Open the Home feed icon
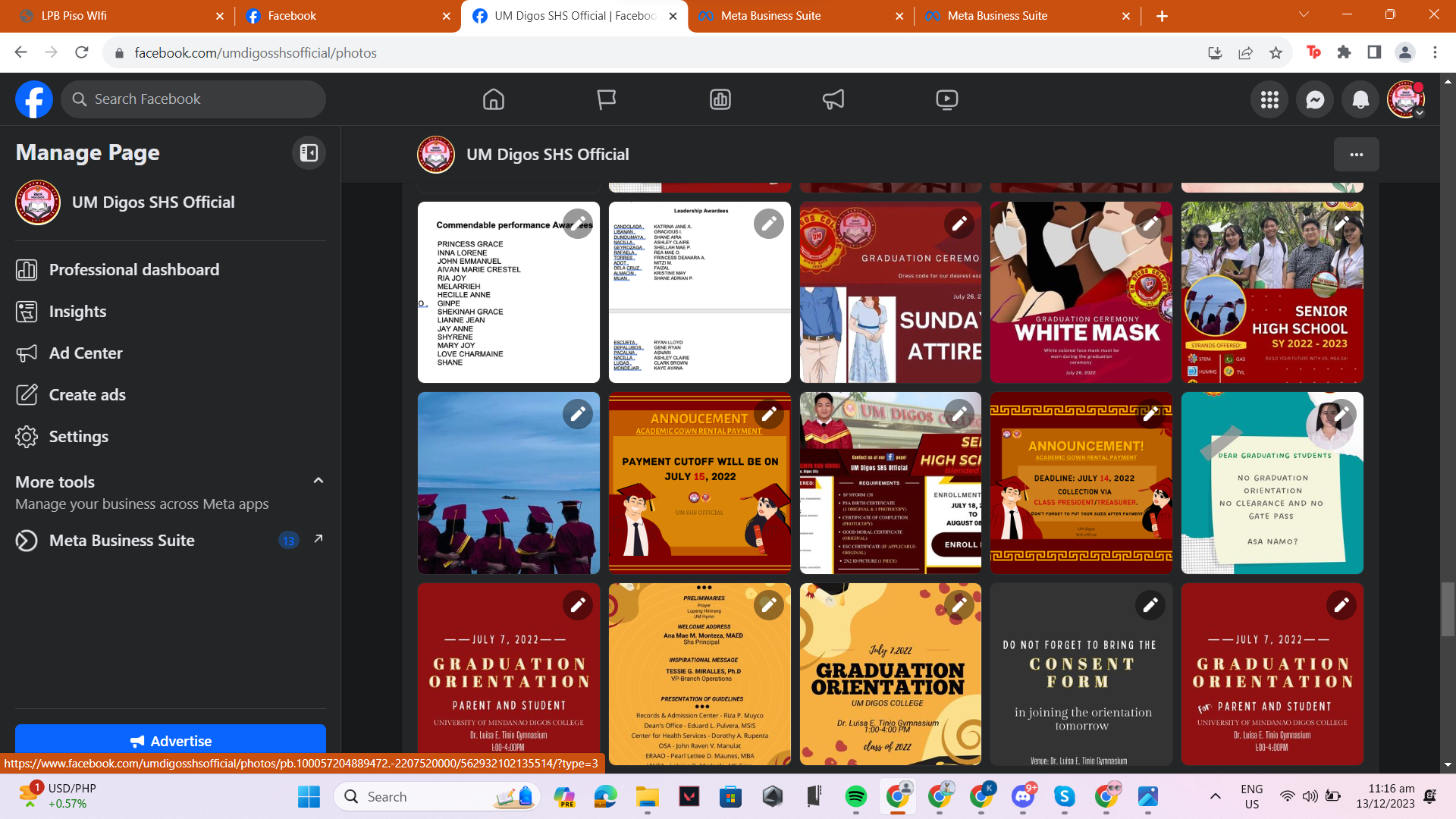Image resolution: width=1456 pixels, height=819 pixels. pyautogui.click(x=494, y=99)
